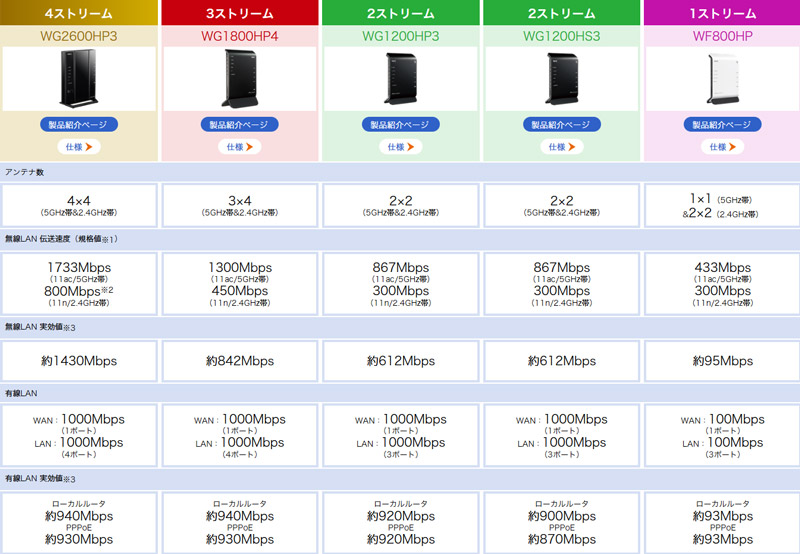
Task: Click the WG1200HP3 router image
Action: click(401, 79)
